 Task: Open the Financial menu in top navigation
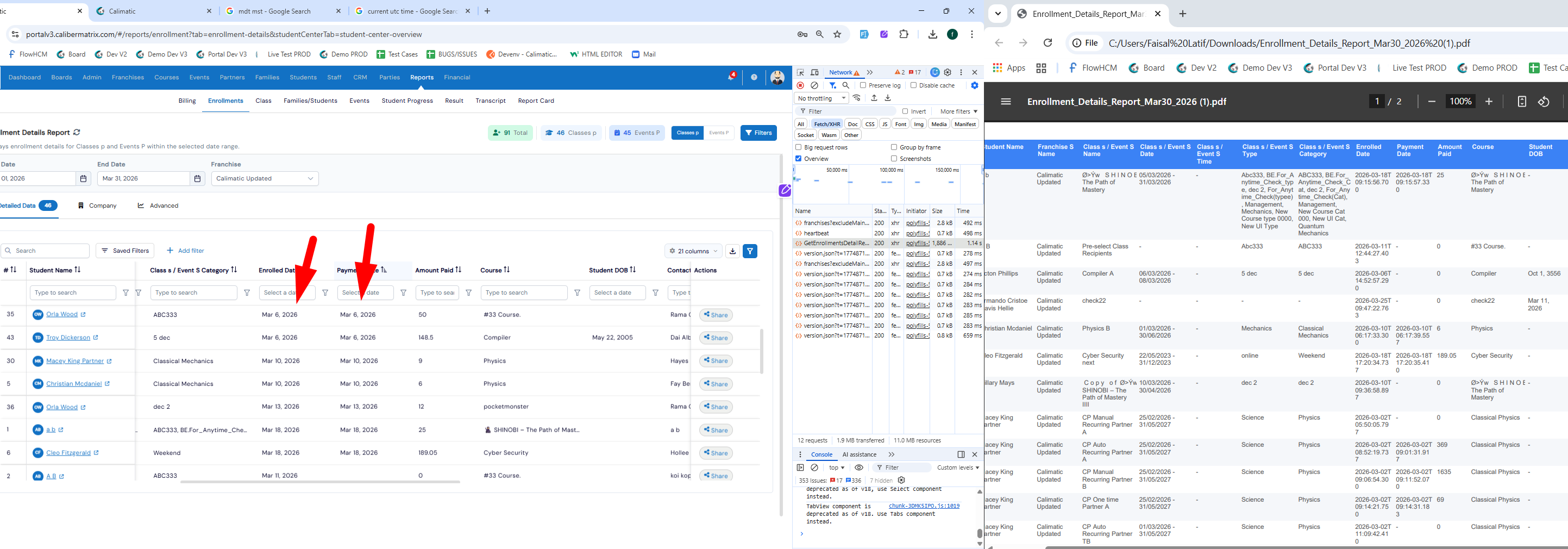[x=457, y=77]
